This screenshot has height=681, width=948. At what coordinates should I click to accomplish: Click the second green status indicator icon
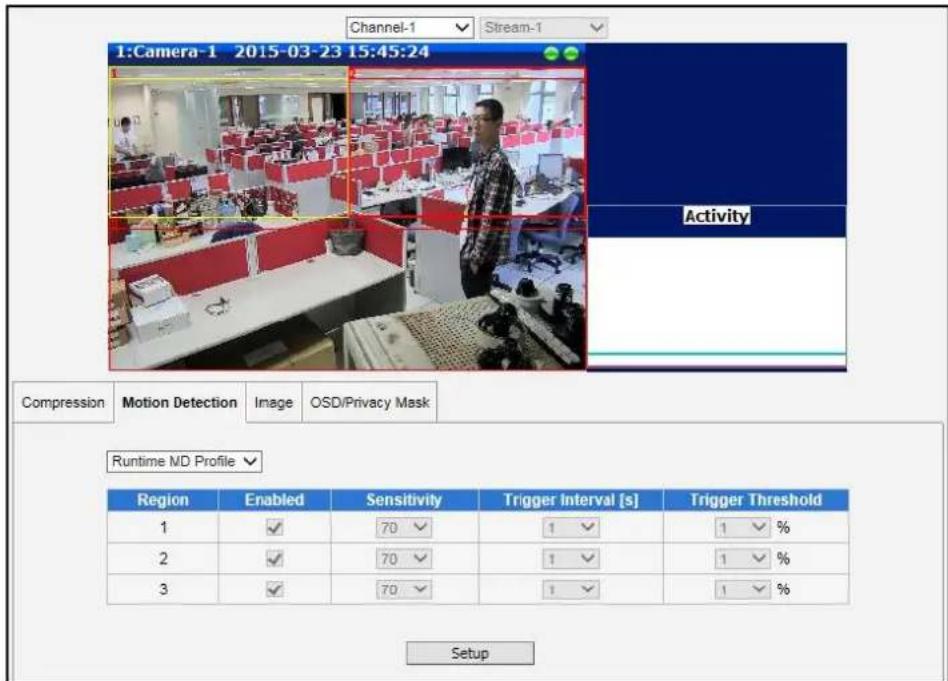click(x=571, y=54)
